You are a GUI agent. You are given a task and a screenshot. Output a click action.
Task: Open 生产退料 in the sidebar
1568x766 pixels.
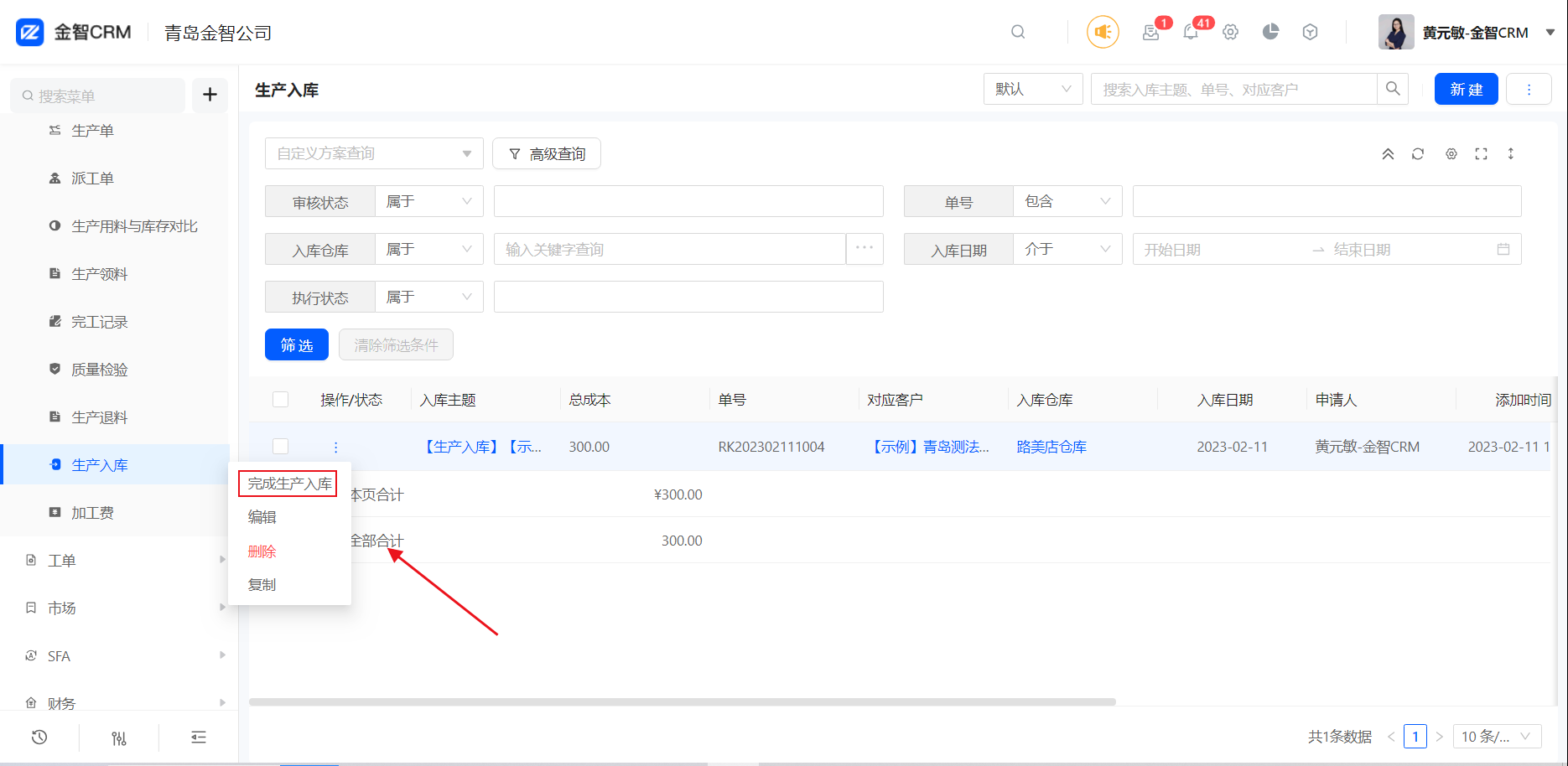(99, 417)
